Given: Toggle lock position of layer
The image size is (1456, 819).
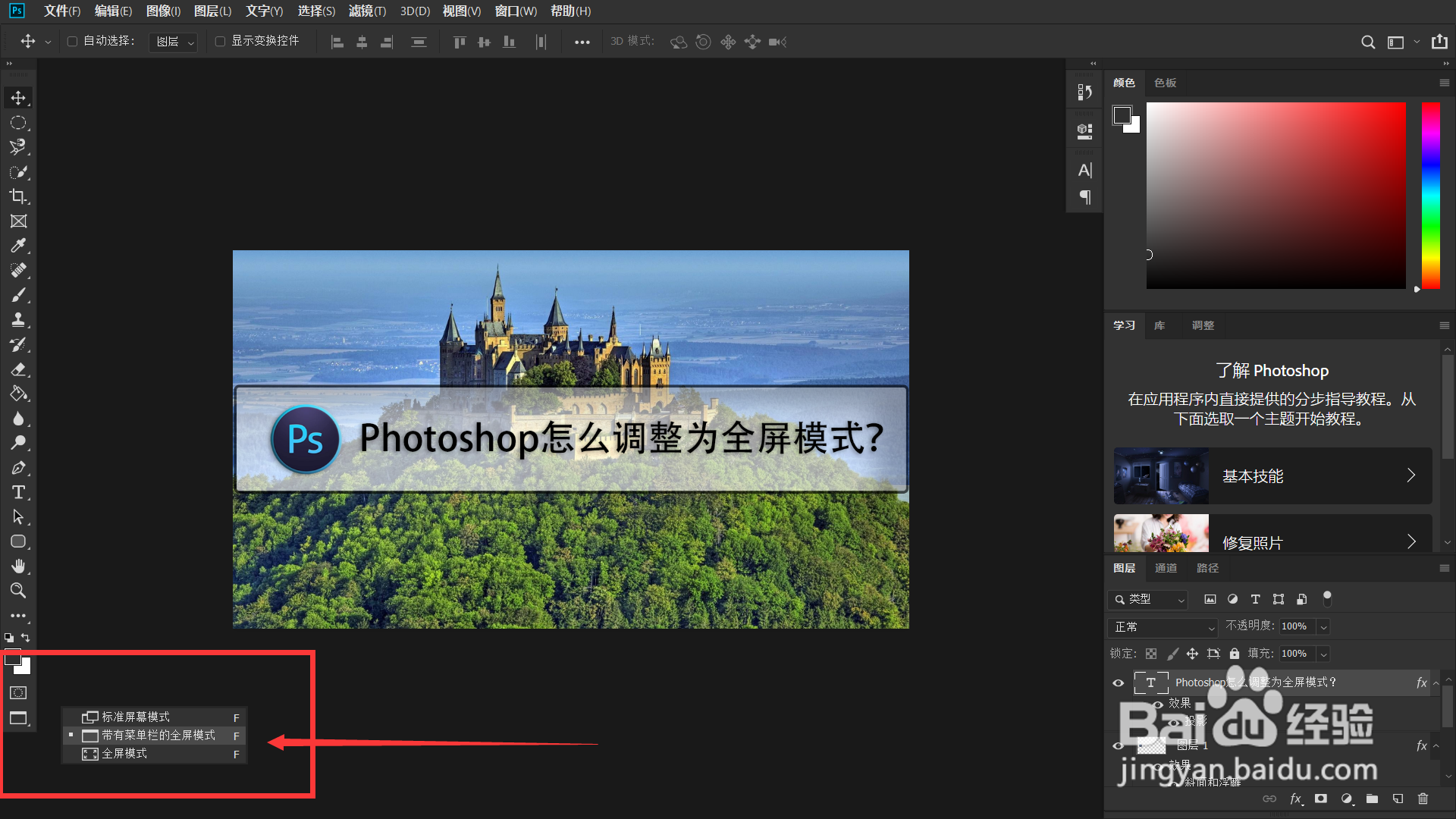Looking at the screenshot, I should pos(1192,654).
